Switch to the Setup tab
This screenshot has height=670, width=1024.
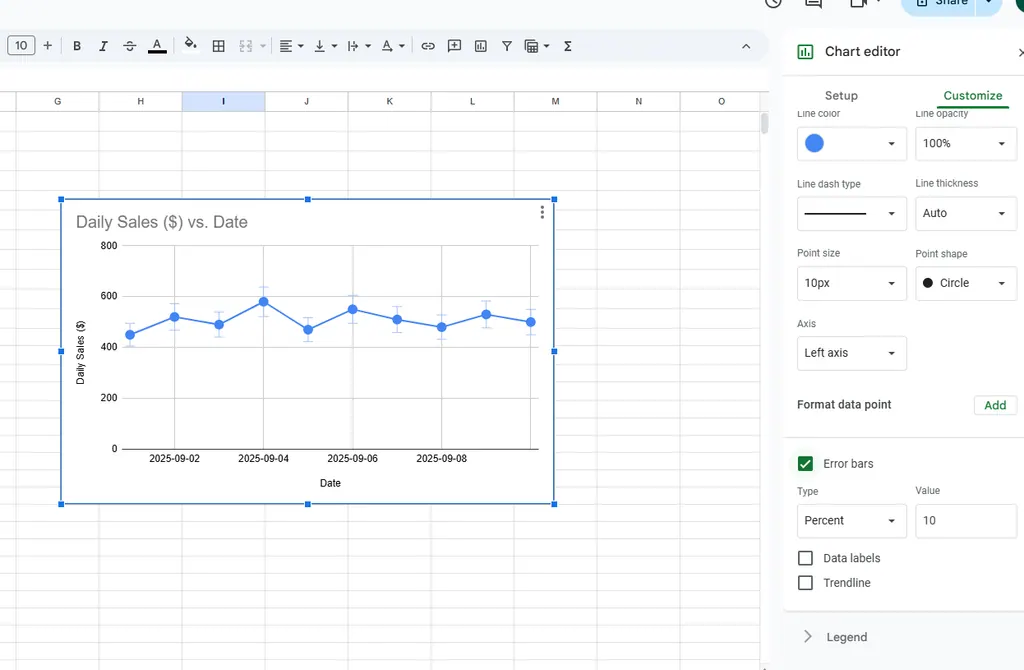point(841,96)
